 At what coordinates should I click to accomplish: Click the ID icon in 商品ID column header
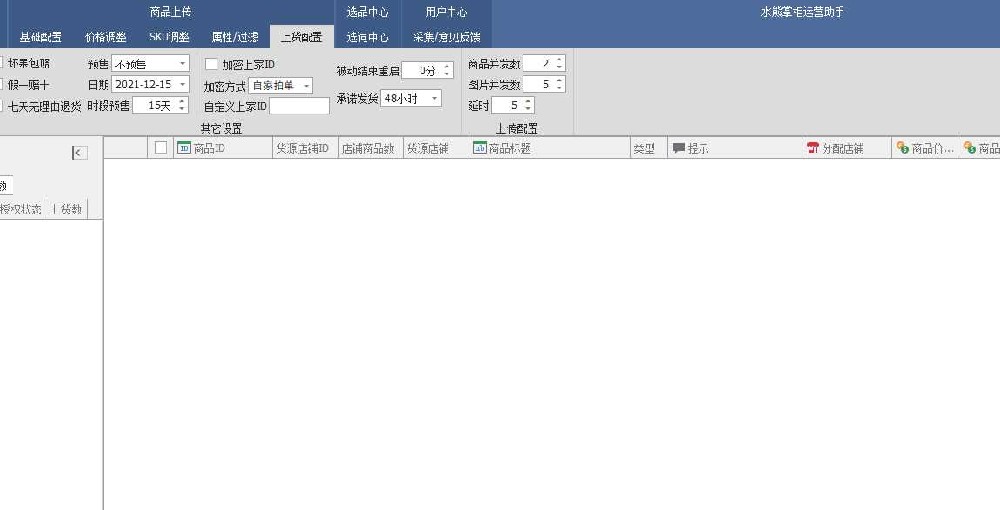(x=184, y=148)
